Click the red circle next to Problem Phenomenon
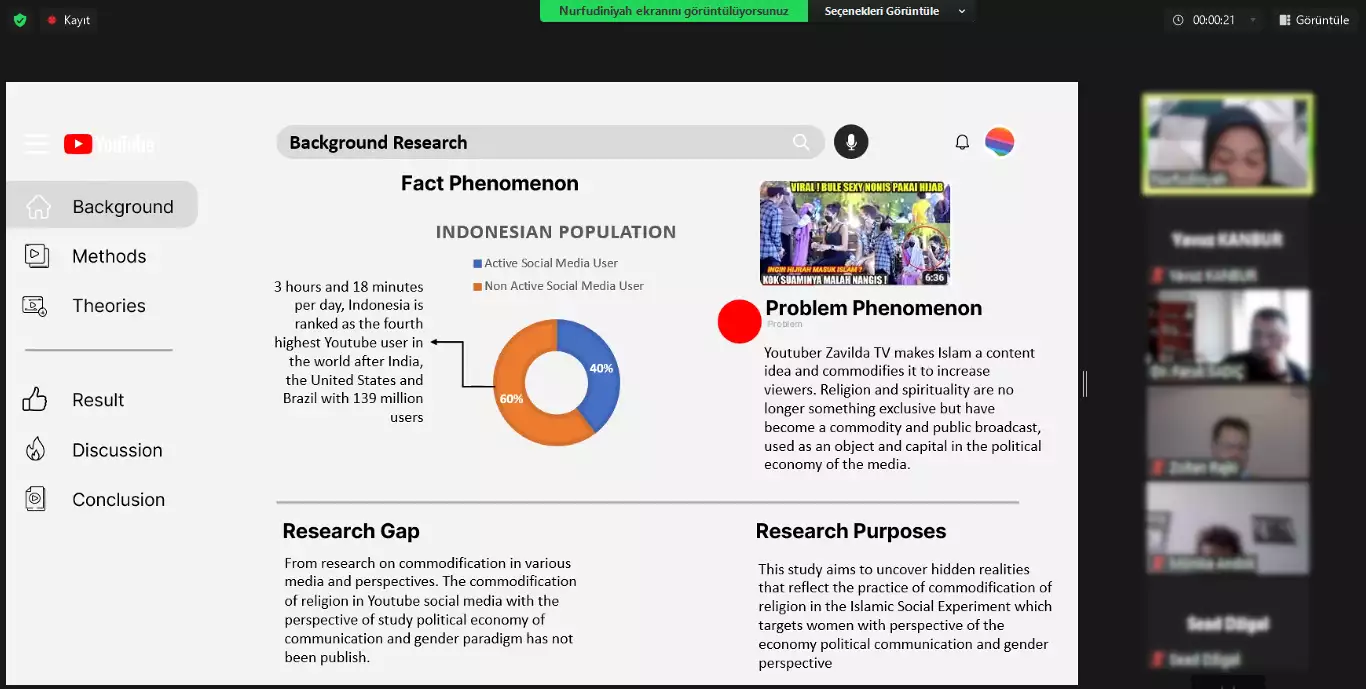The width and height of the screenshot is (1366, 689). coord(739,322)
